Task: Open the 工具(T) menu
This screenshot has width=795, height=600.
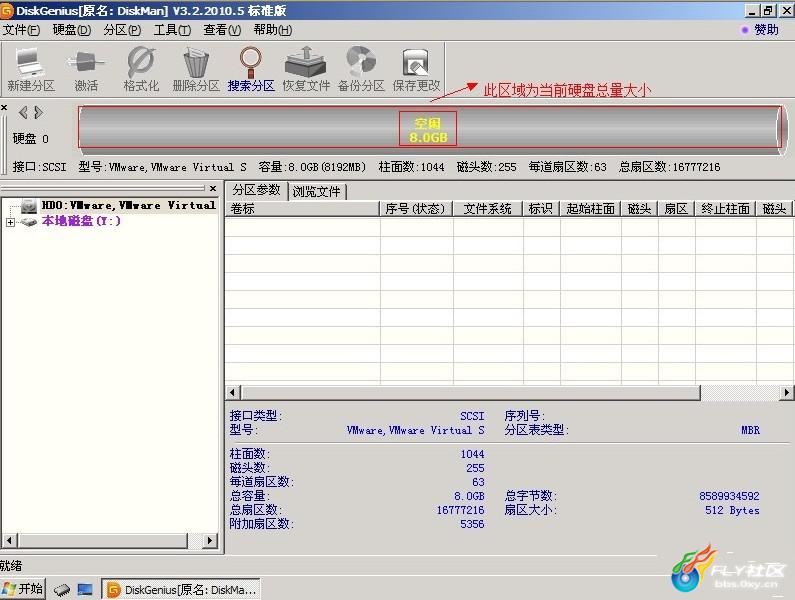Action: (172, 30)
